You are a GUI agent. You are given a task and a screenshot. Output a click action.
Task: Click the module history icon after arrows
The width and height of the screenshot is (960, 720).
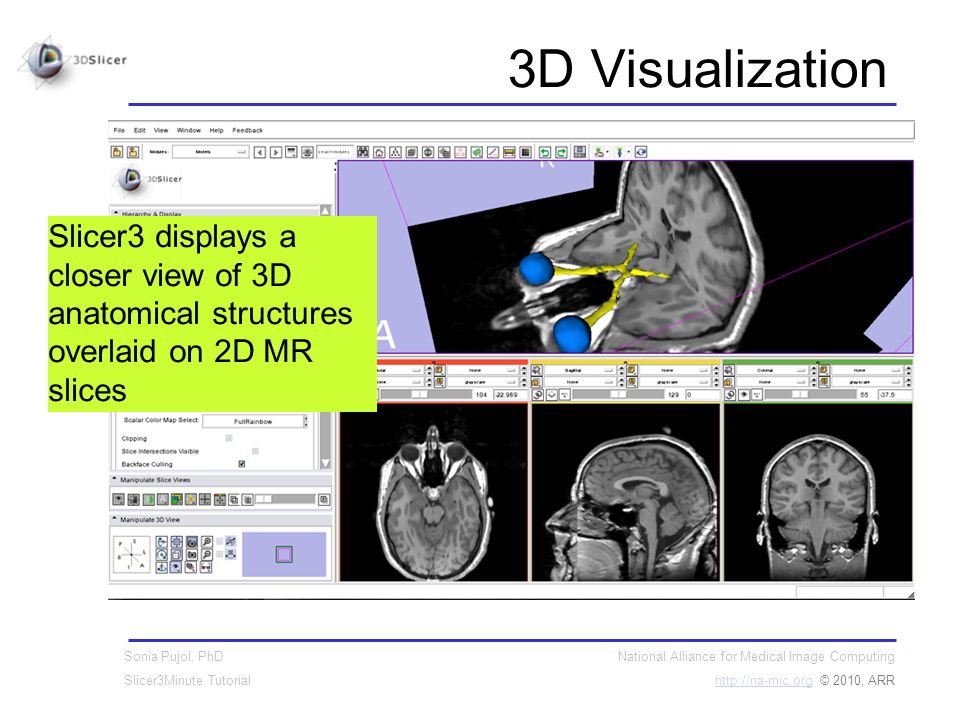[x=291, y=152]
